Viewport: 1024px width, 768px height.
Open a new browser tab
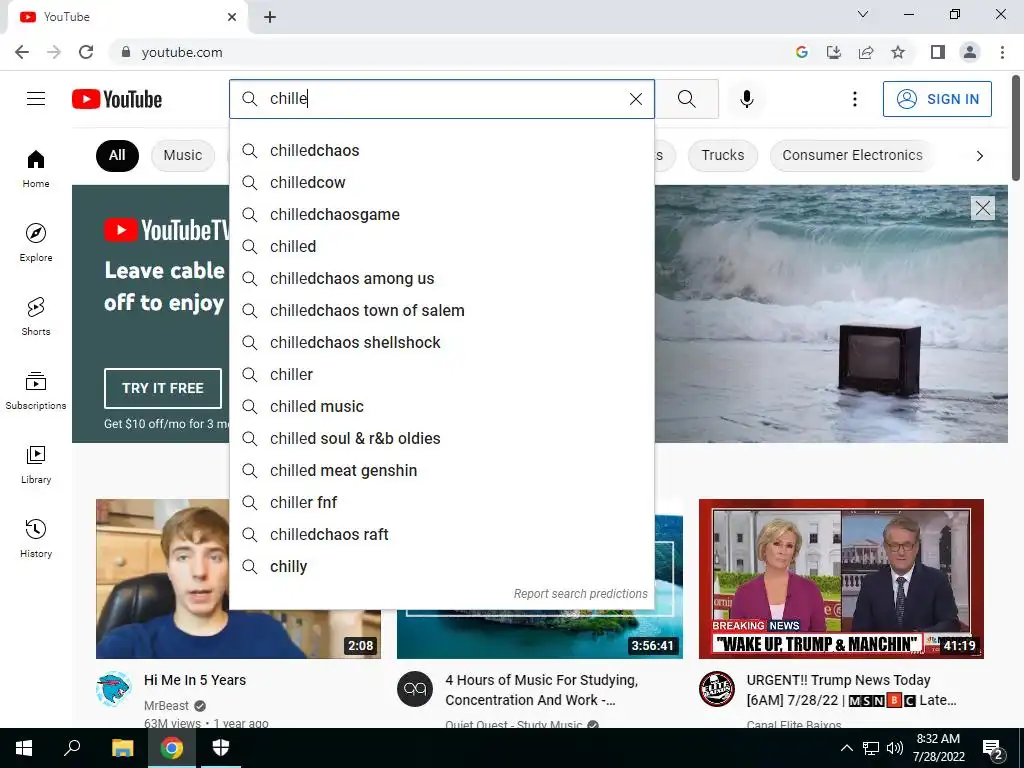(x=270, y=17)
